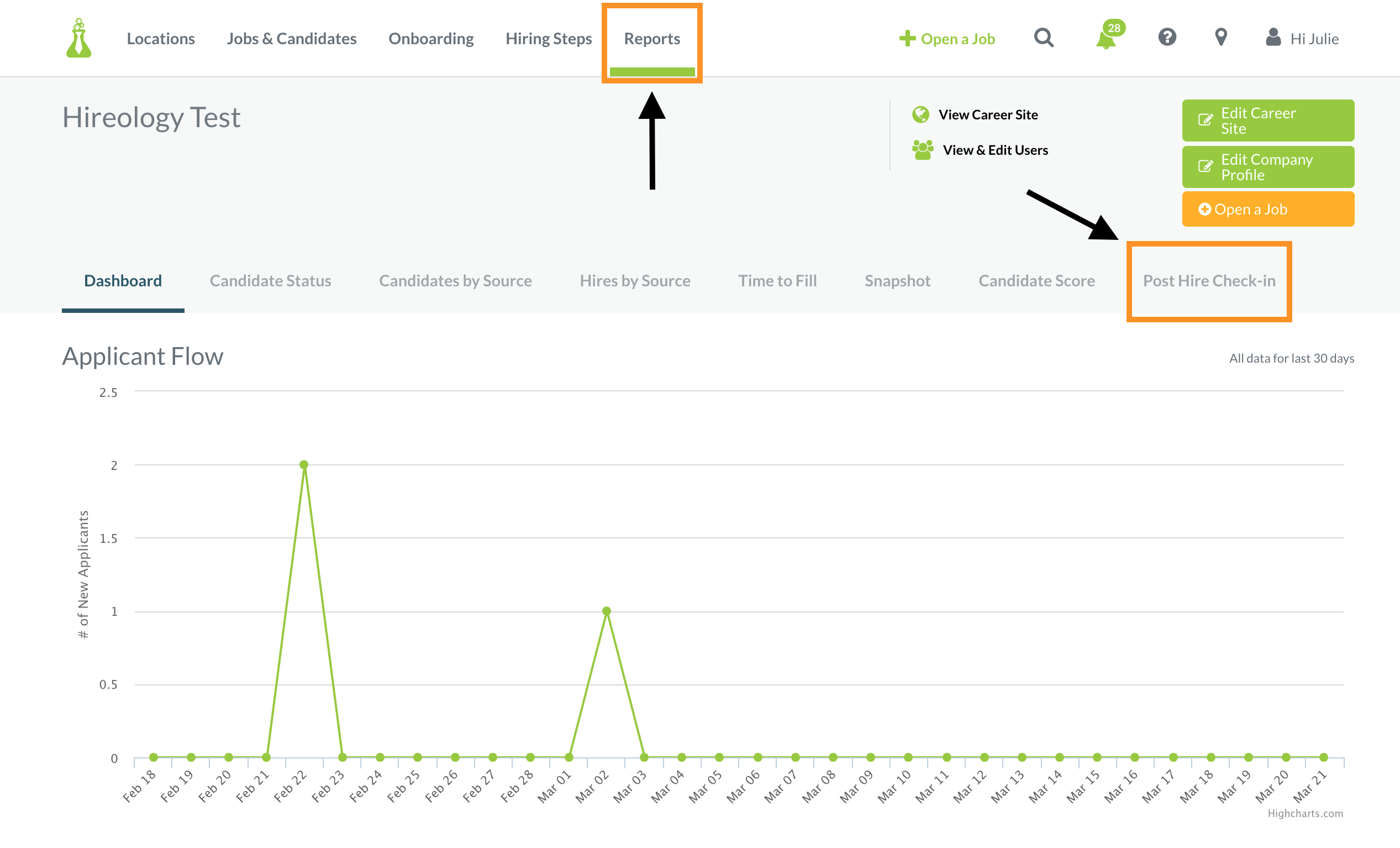The width and height of the screenshot is (1400, 848).
Task: Click the All data for last 30 days text
Action: click(1292, 358)
